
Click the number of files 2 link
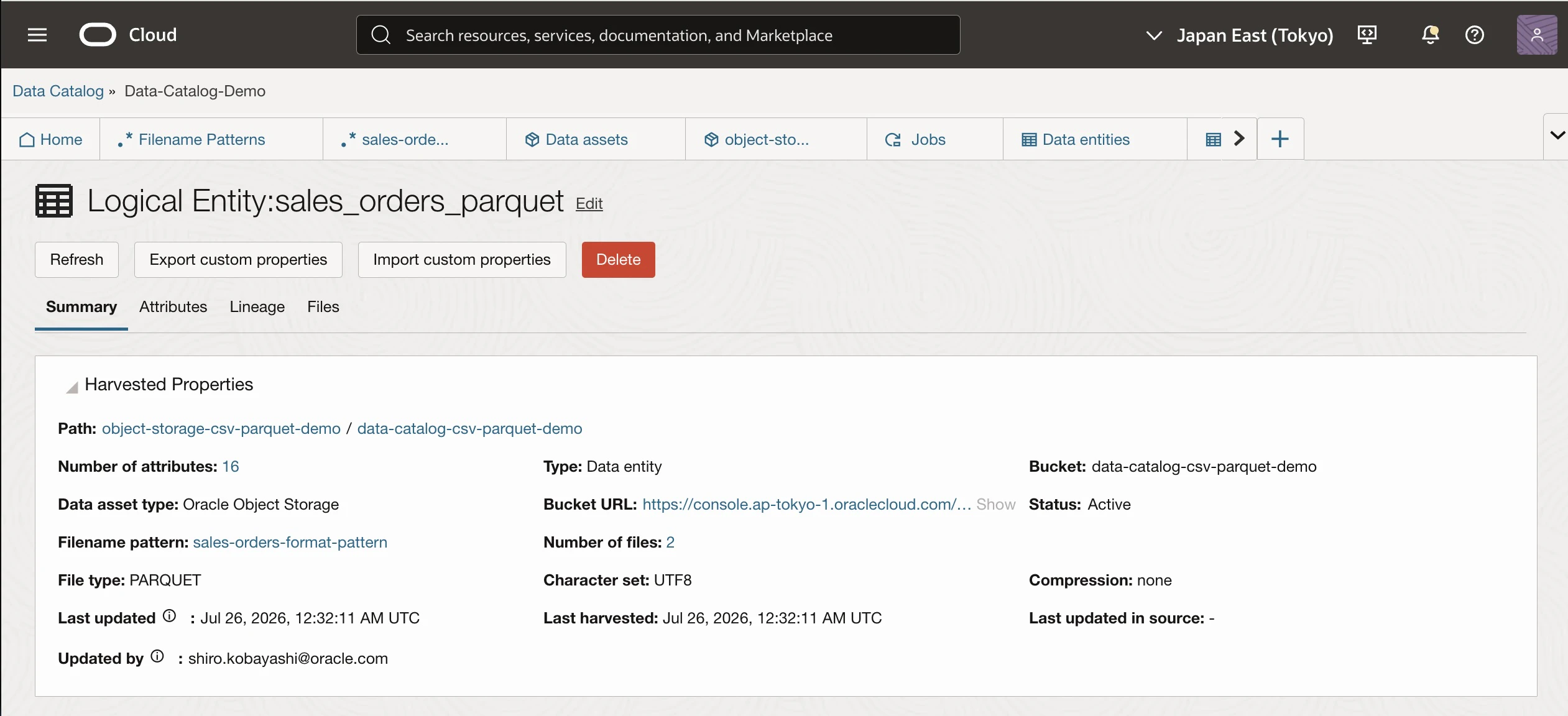(670, 542)
